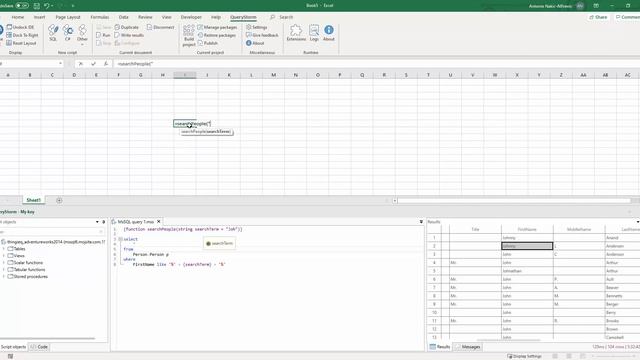Confirm formula entry with checkmark
Viewport: 640px width, 360px height.
[x=93, y=64]
